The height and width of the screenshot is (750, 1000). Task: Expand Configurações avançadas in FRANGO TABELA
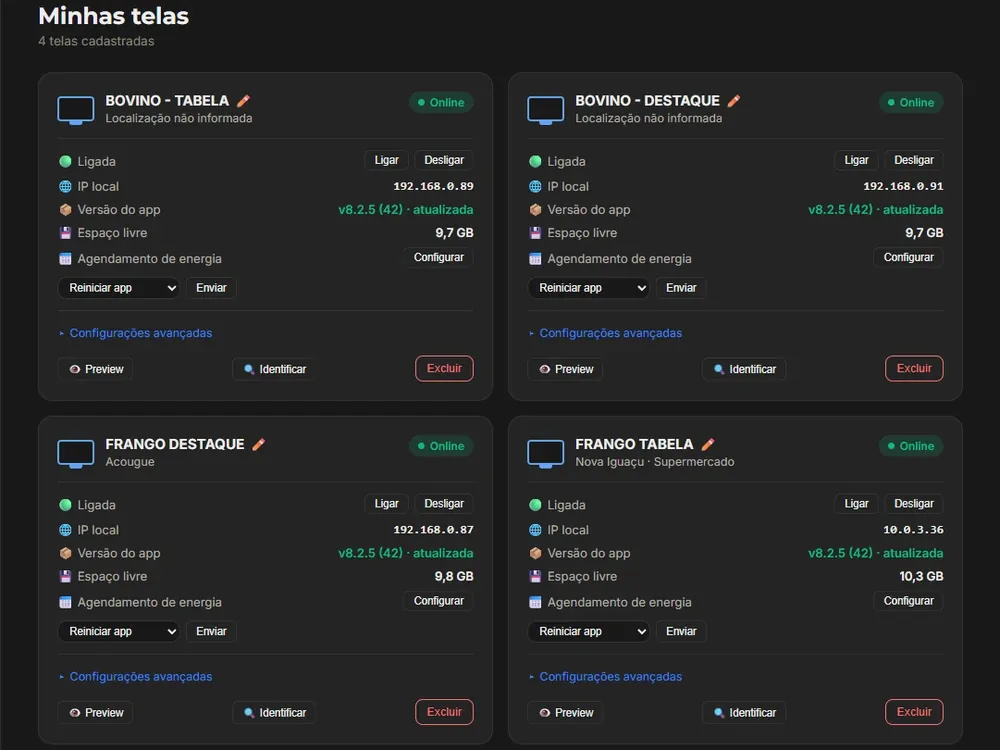click(x=605, y=677)
